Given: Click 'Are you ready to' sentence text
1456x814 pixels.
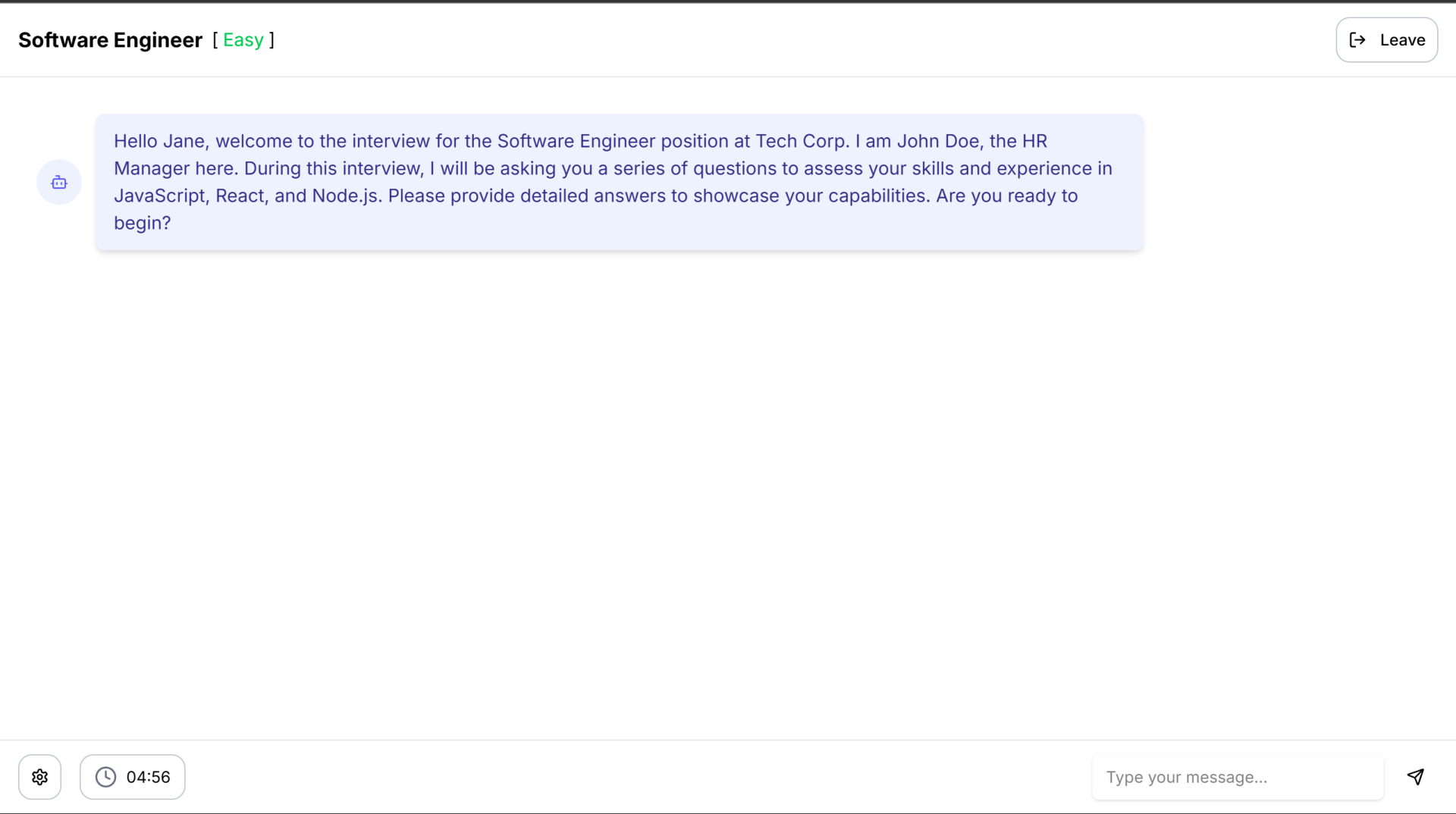Looking at the screenshot, I should coord(1007,196).
